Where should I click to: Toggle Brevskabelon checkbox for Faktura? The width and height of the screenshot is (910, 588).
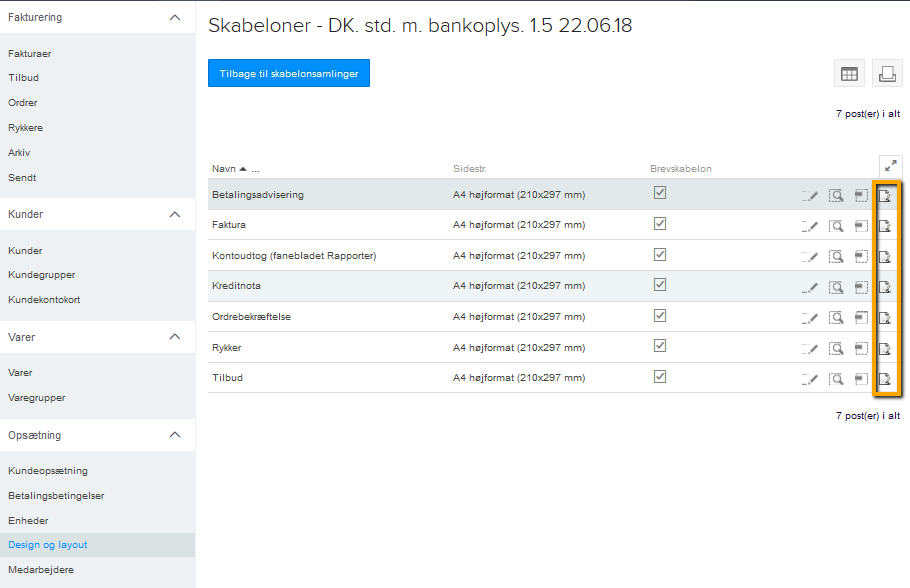coord(659,224)
